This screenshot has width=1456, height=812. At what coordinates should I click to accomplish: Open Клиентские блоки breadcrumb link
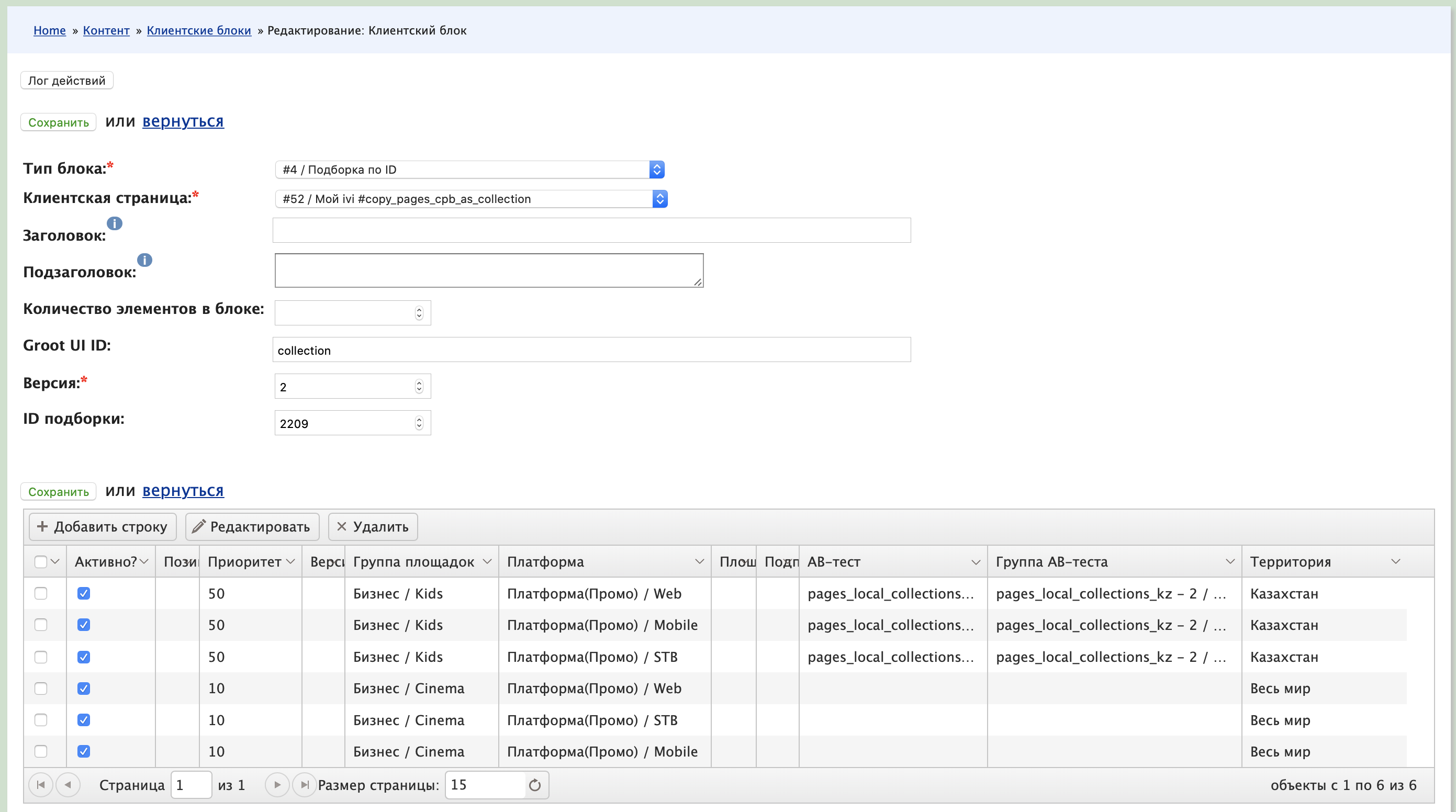tap(199, 30)
